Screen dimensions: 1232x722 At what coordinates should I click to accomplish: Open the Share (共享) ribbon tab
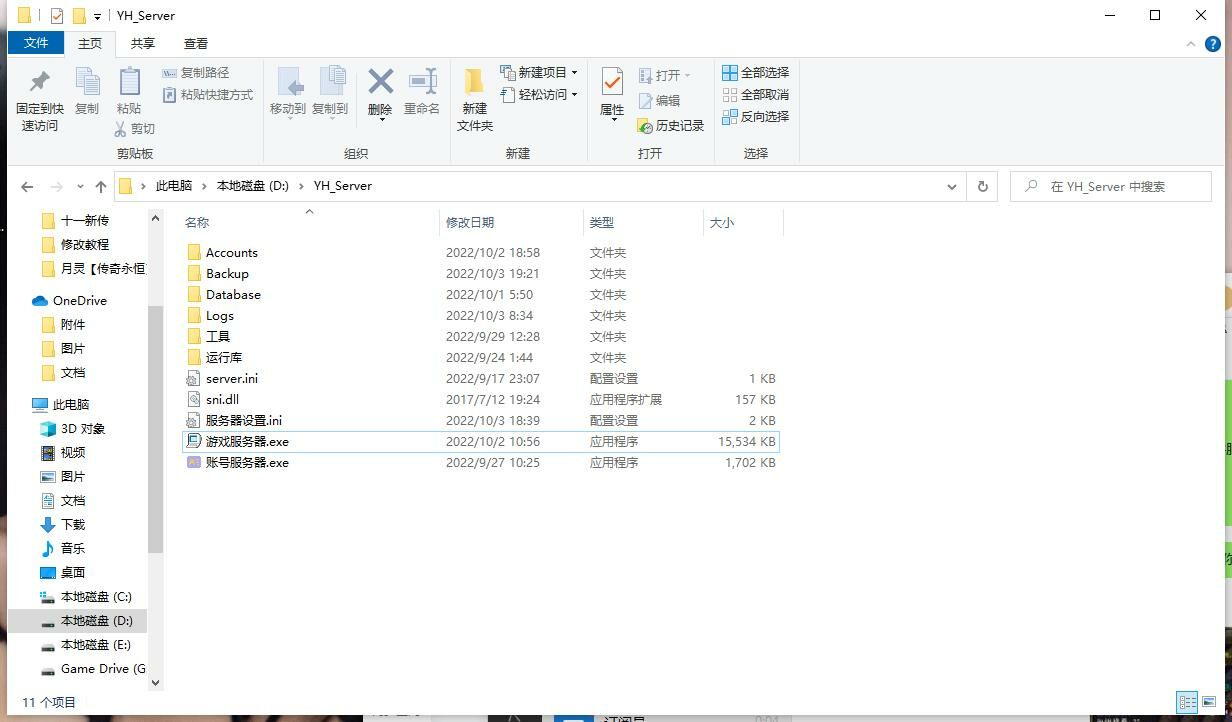143,44
